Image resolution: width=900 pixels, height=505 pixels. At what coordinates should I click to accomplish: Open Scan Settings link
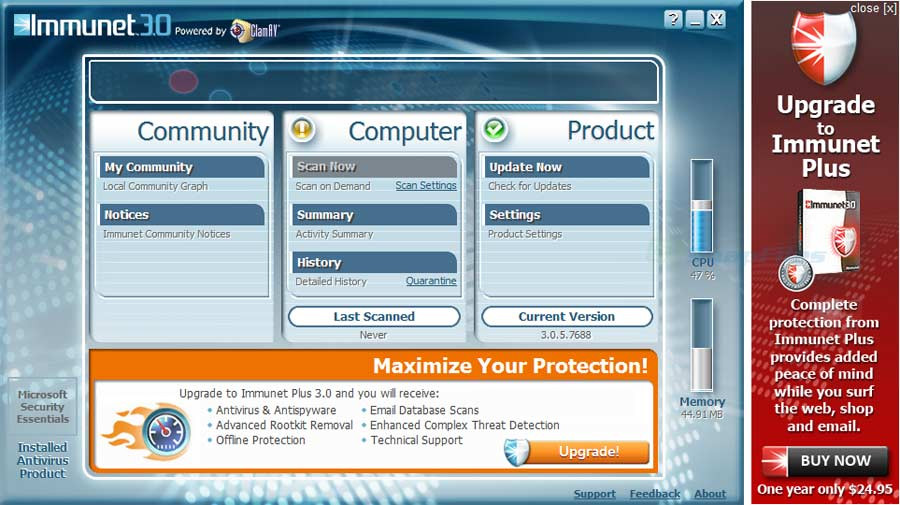coord(426,185)
